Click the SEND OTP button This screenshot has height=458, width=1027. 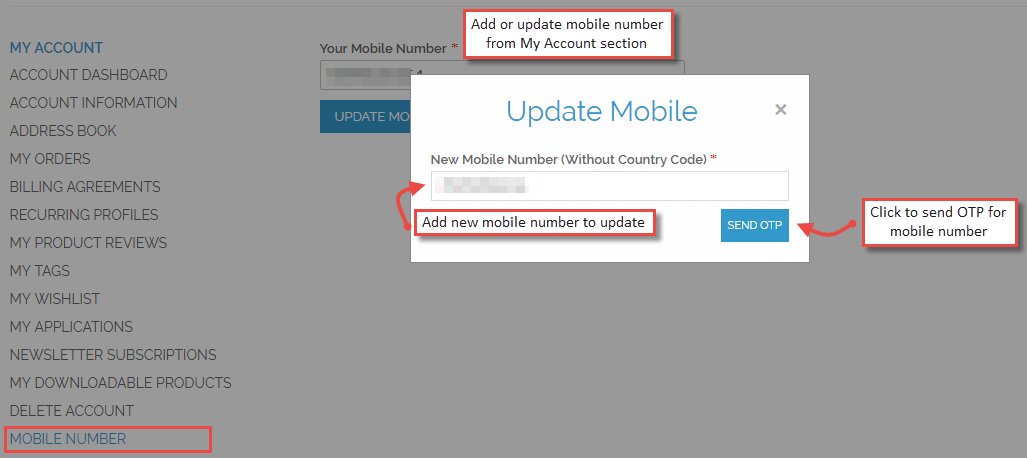pos(755,225)
